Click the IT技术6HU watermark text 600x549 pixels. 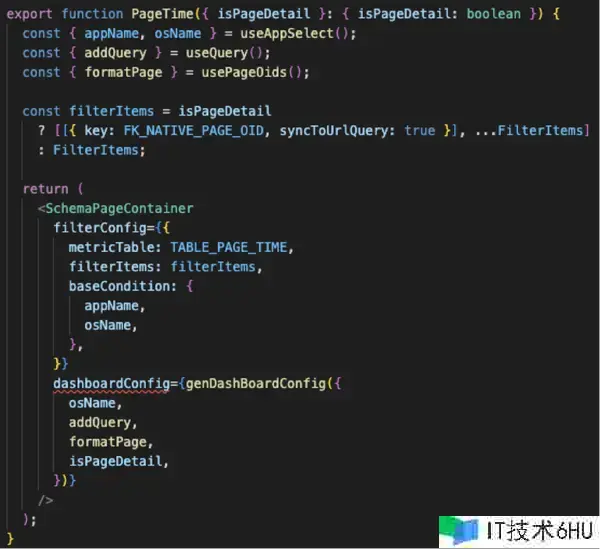coord(540,531)
